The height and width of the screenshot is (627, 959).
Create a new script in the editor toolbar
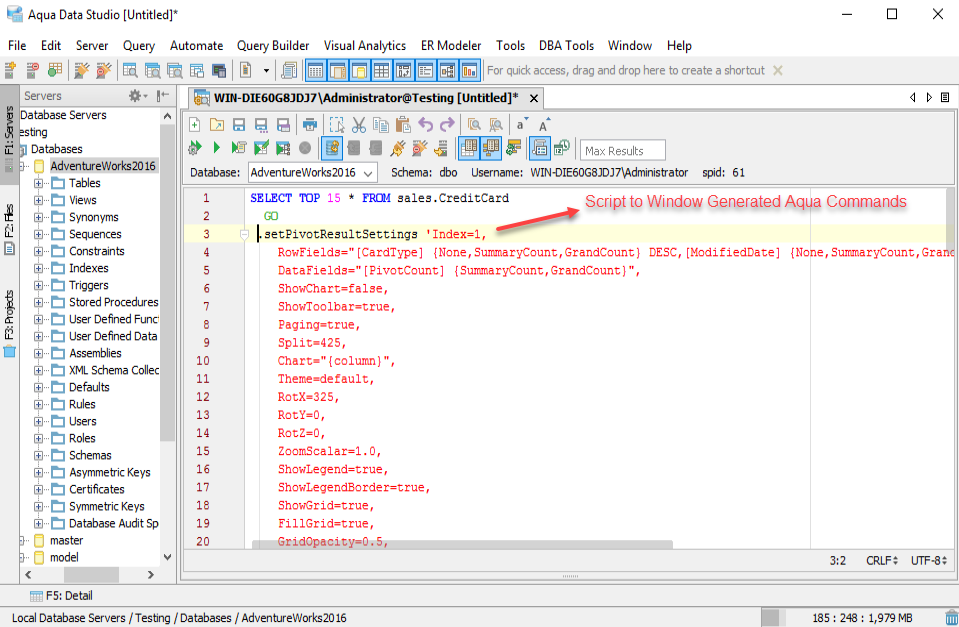194,125
